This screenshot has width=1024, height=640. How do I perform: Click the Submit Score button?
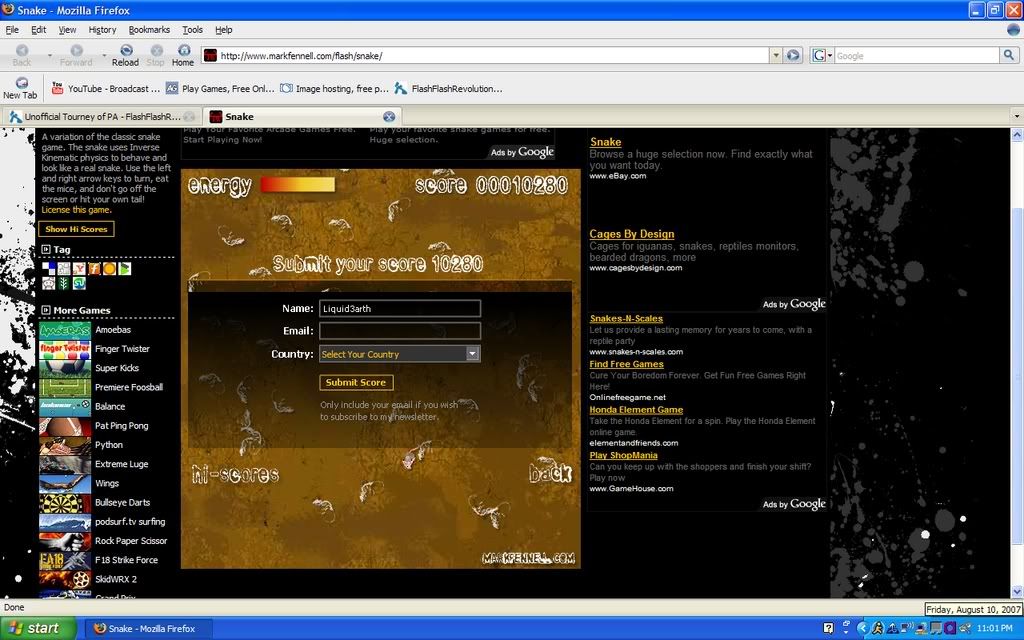click(356, 383)
